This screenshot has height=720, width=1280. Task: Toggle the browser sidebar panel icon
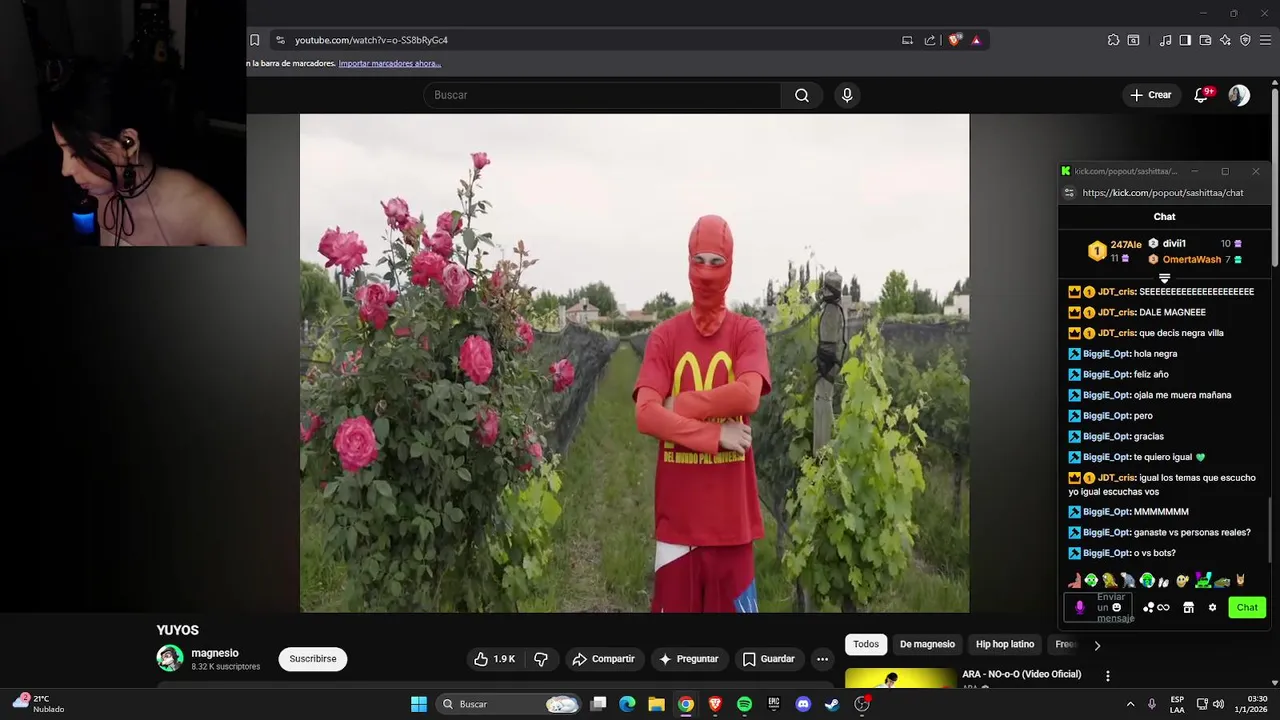1185,40
